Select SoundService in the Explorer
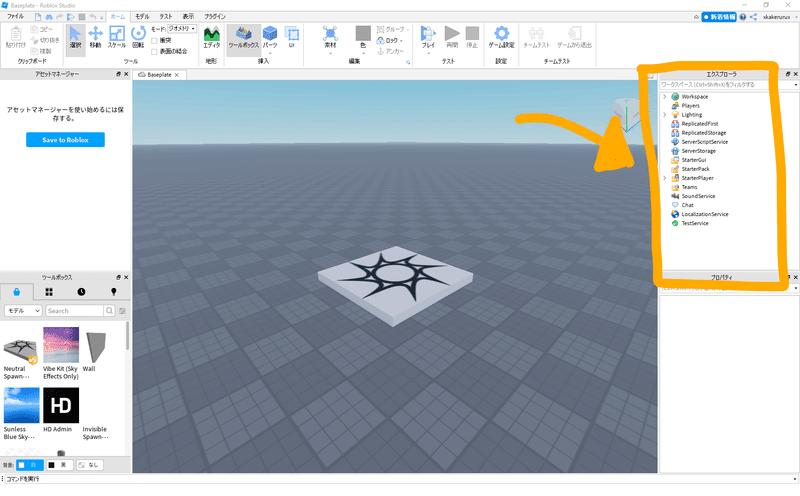 coord(698,196)
